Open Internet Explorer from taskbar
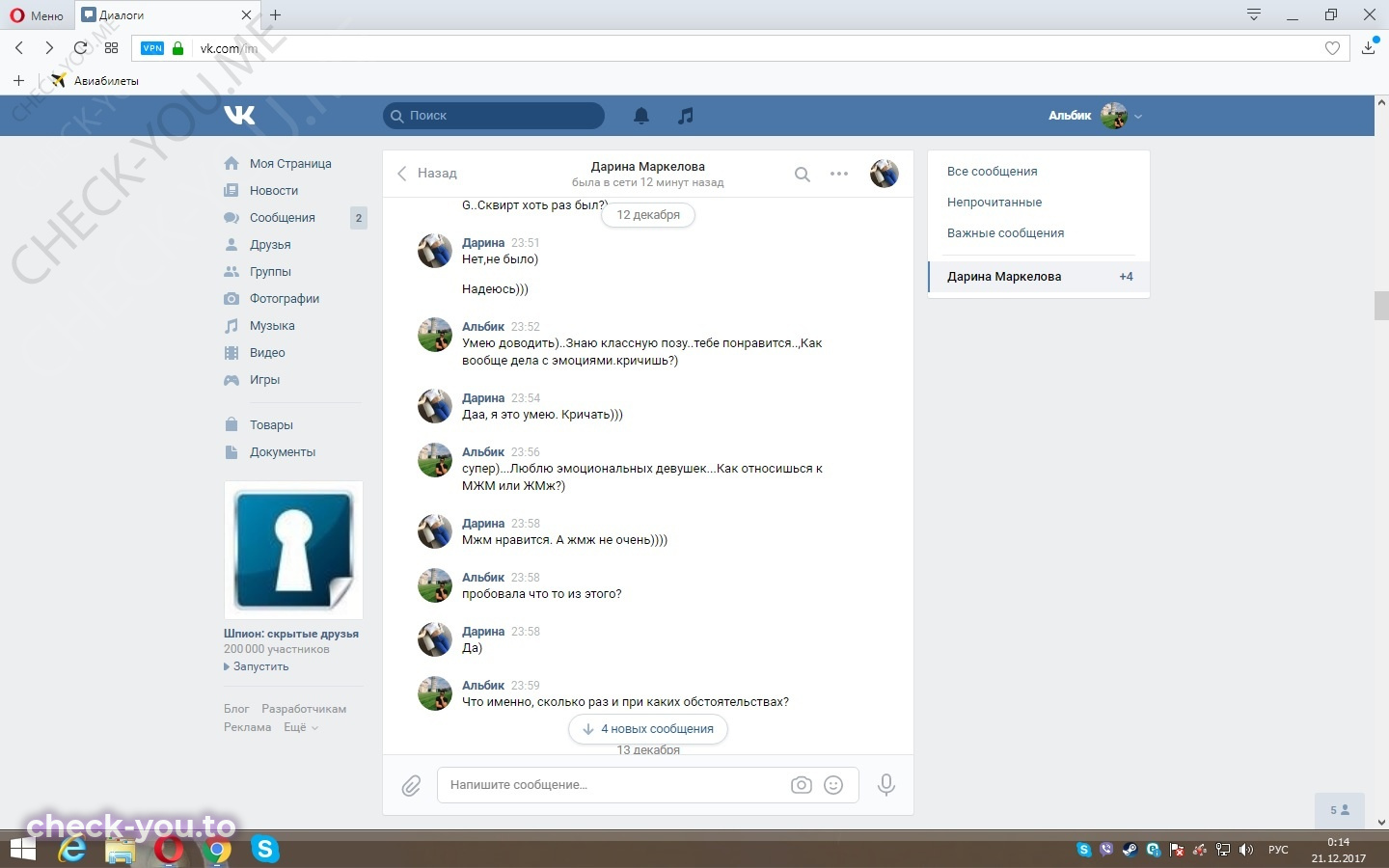The image size is (1389, 868). coord(72,850)
